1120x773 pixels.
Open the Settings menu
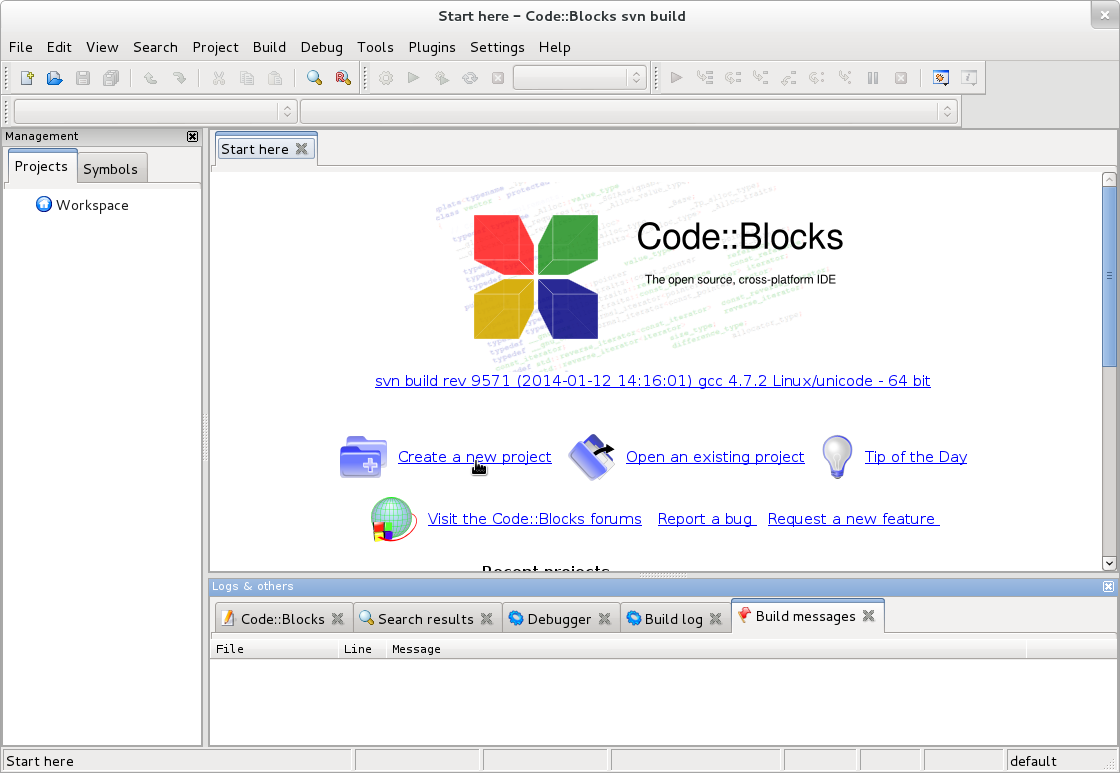click(x=497, y=47)
